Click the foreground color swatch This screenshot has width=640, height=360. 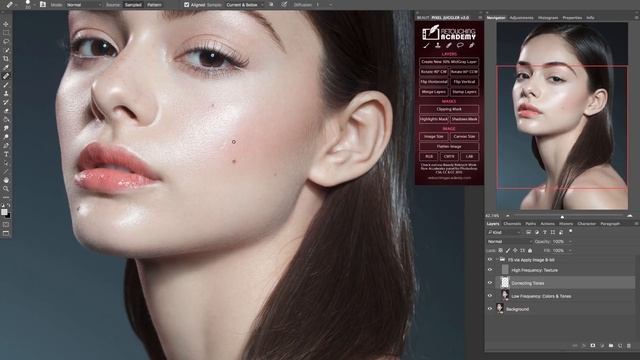(x=4, y=212)
